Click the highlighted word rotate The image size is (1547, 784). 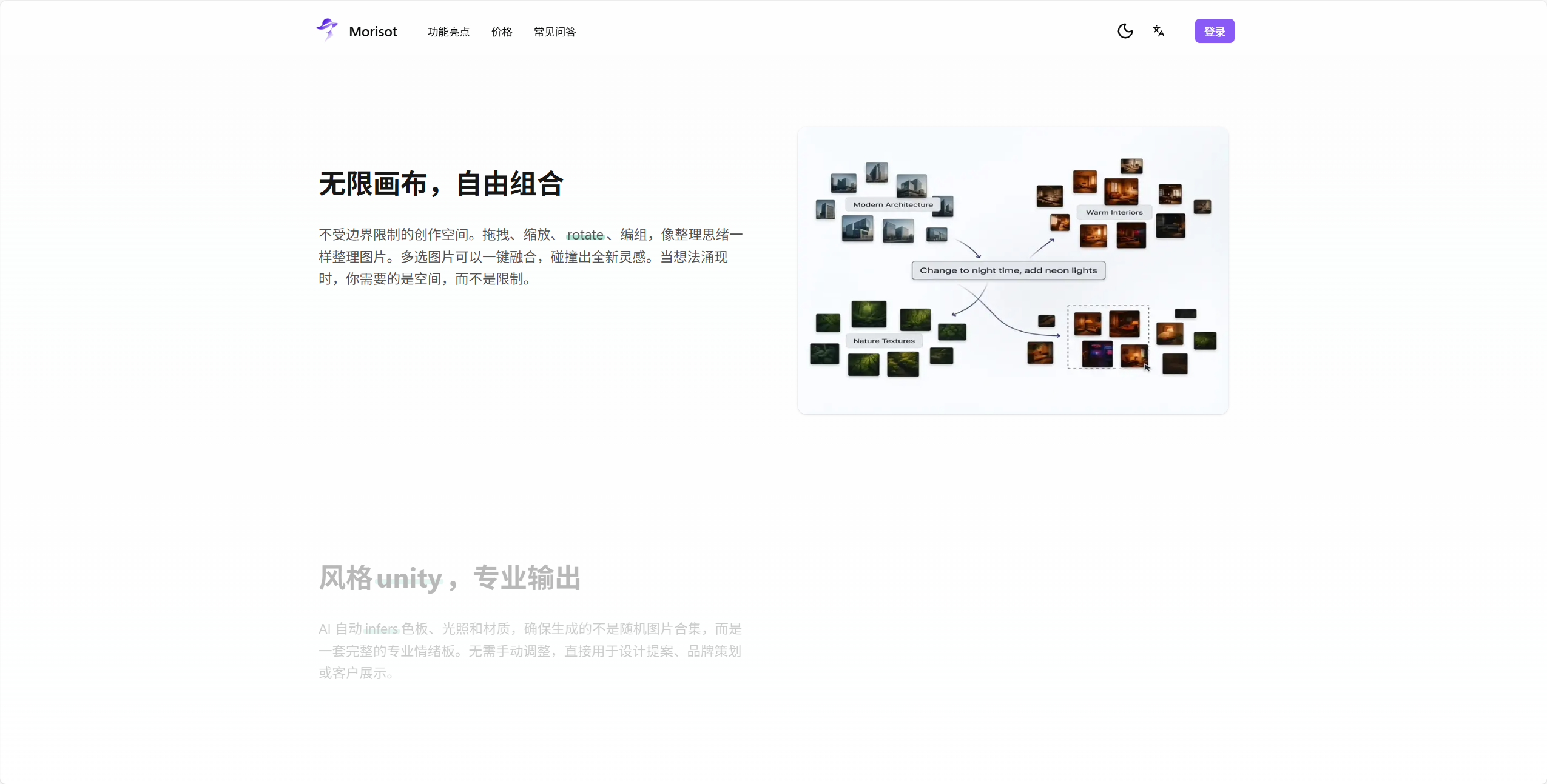pyautogui.click(x=585, y=235)
